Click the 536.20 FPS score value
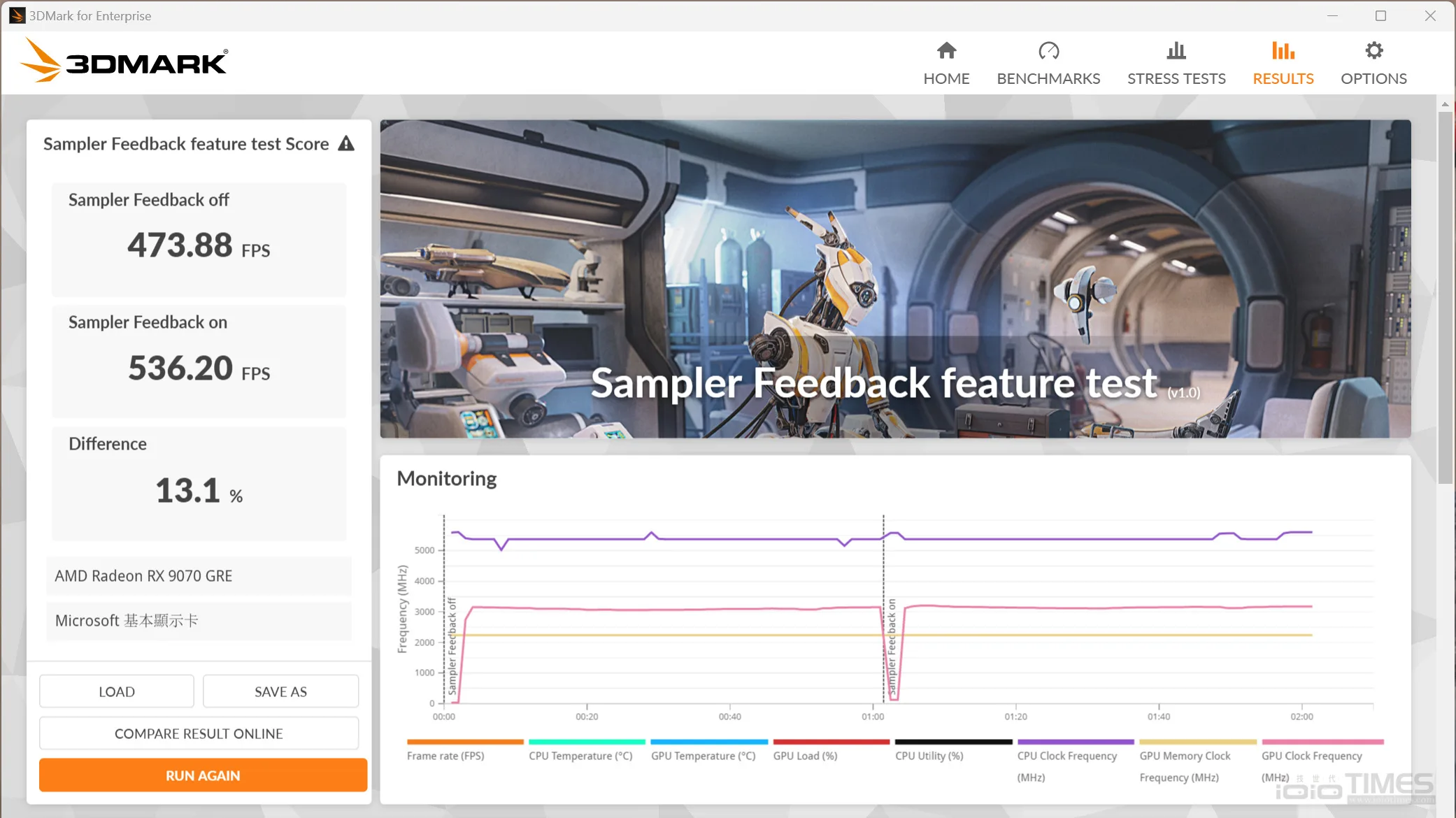This screenshot has height=818, width=1456. [x=199, y=368]
